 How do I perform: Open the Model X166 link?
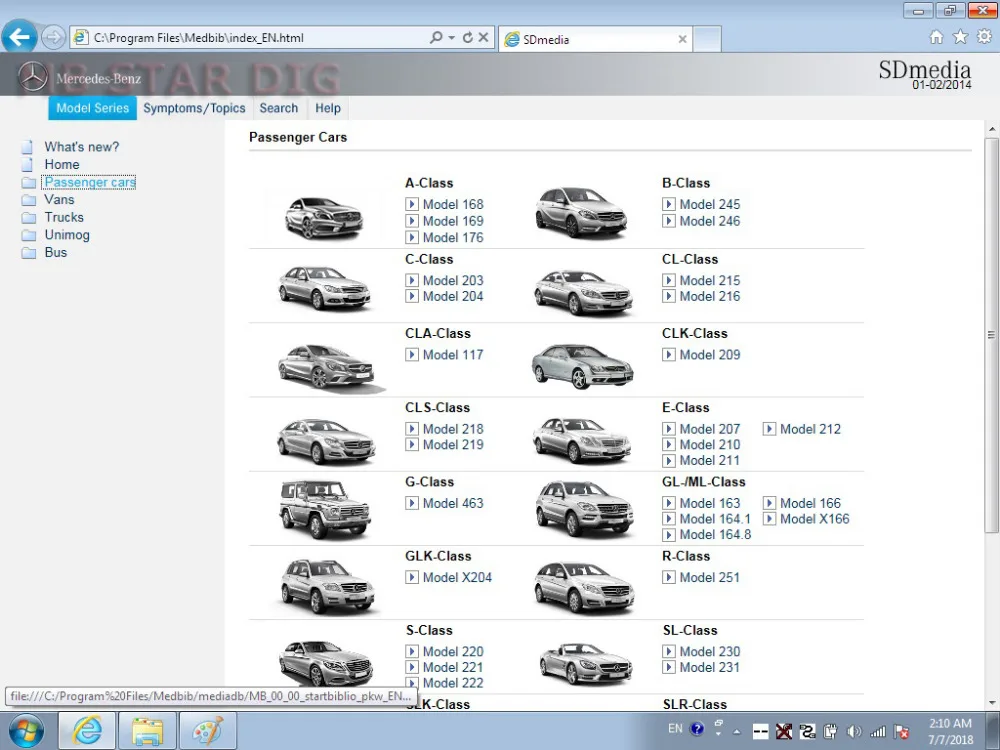[x=814, y=519]
